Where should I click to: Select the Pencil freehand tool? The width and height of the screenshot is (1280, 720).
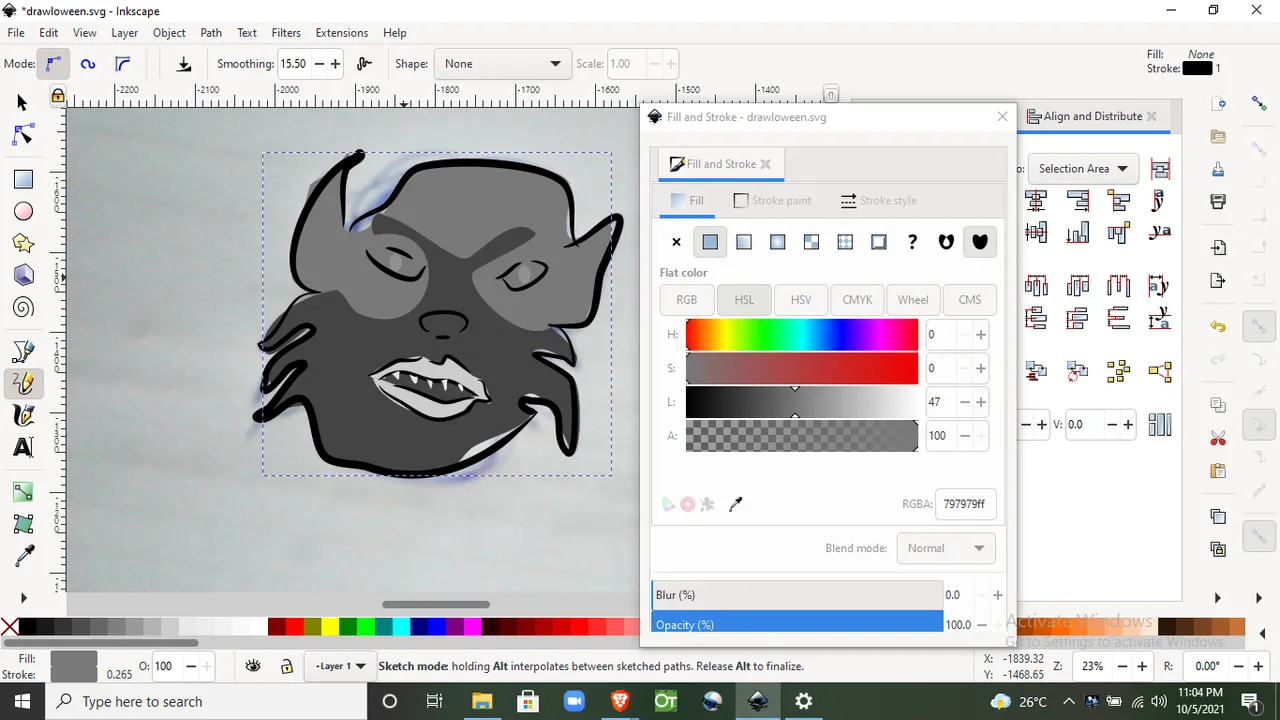click(x=23, y=383)
